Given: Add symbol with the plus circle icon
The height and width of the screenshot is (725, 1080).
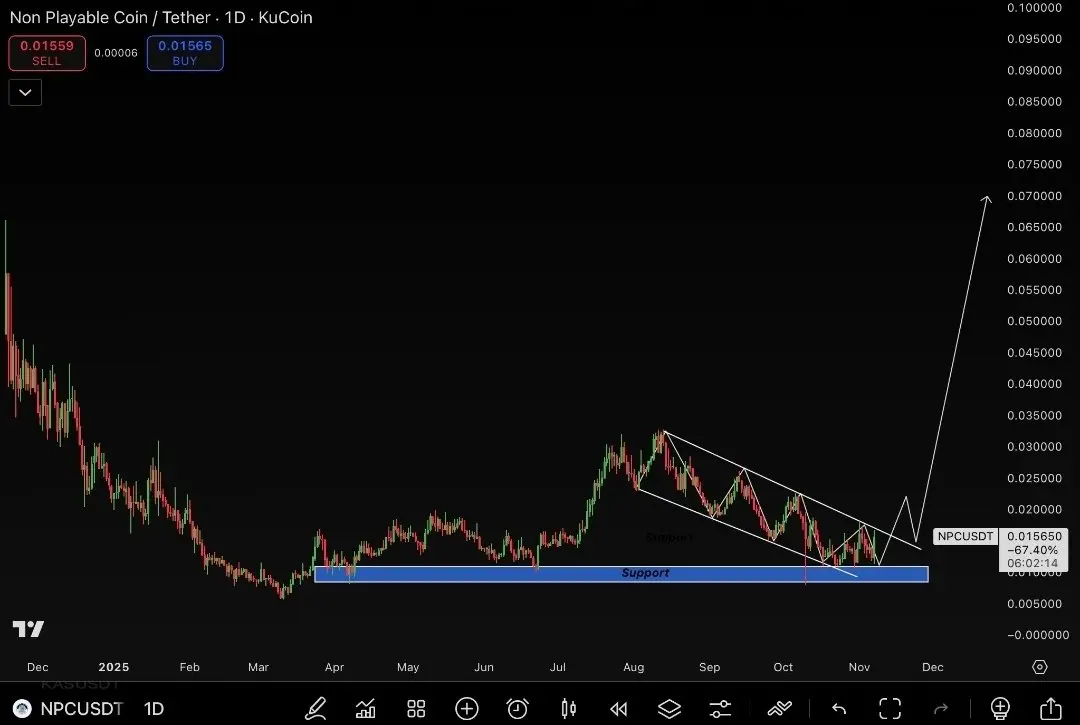Looking at the screenshot, I should tap(467, 708).
